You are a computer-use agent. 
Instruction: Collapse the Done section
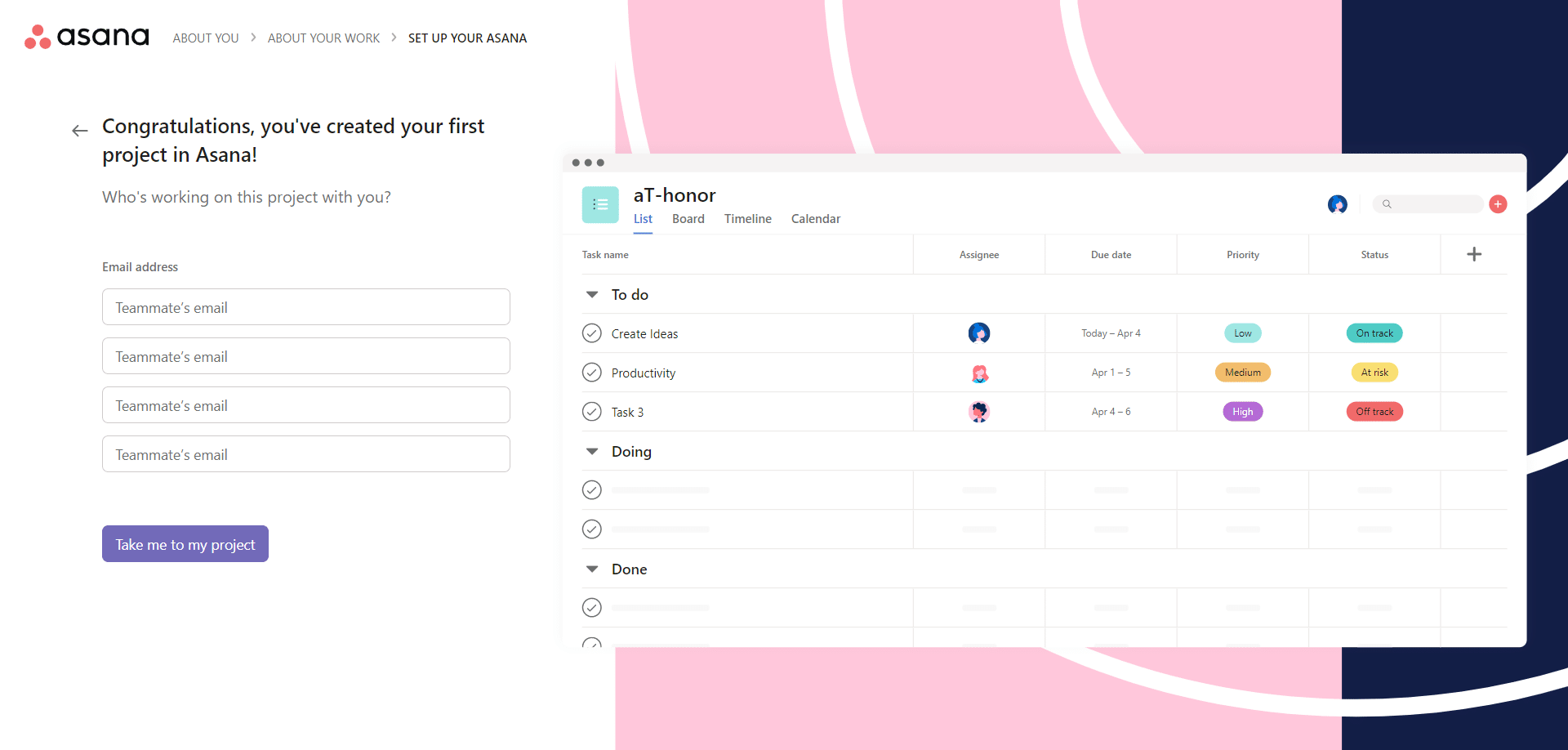point(592,569)
